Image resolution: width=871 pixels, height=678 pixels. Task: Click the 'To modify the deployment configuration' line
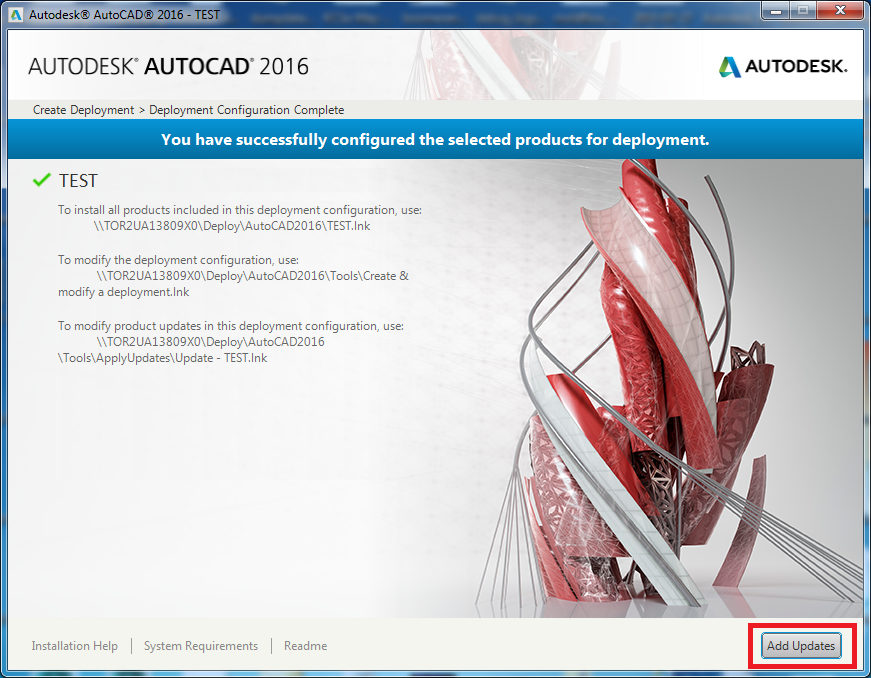(178, 260)
